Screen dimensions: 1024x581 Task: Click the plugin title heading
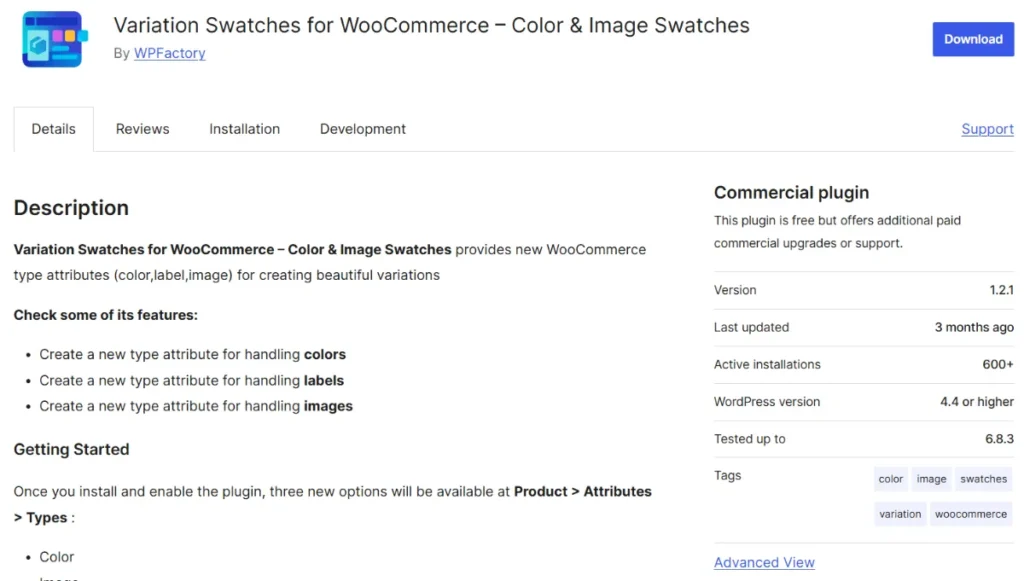tap(431, 25)
